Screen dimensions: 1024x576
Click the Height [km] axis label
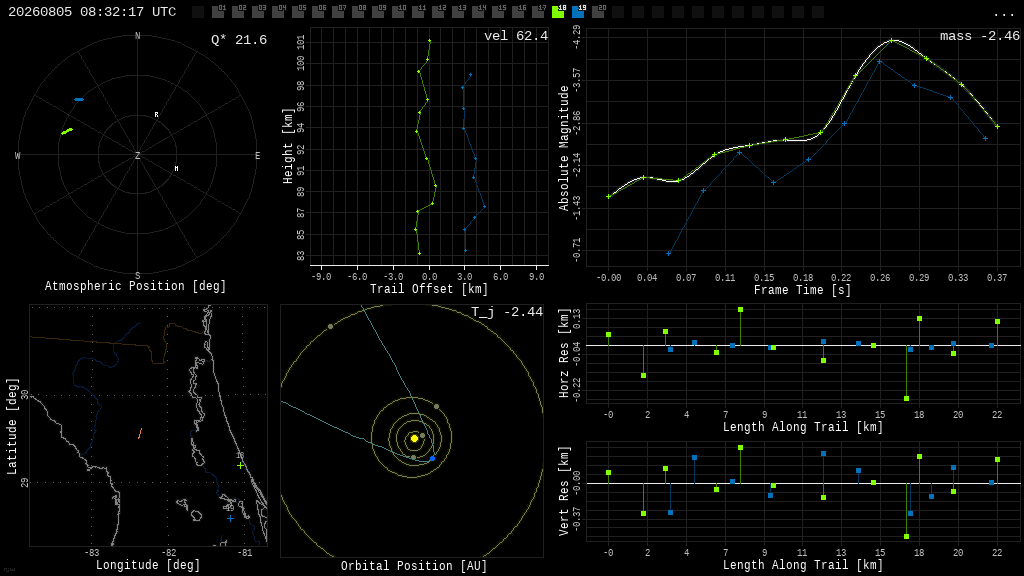288,146
